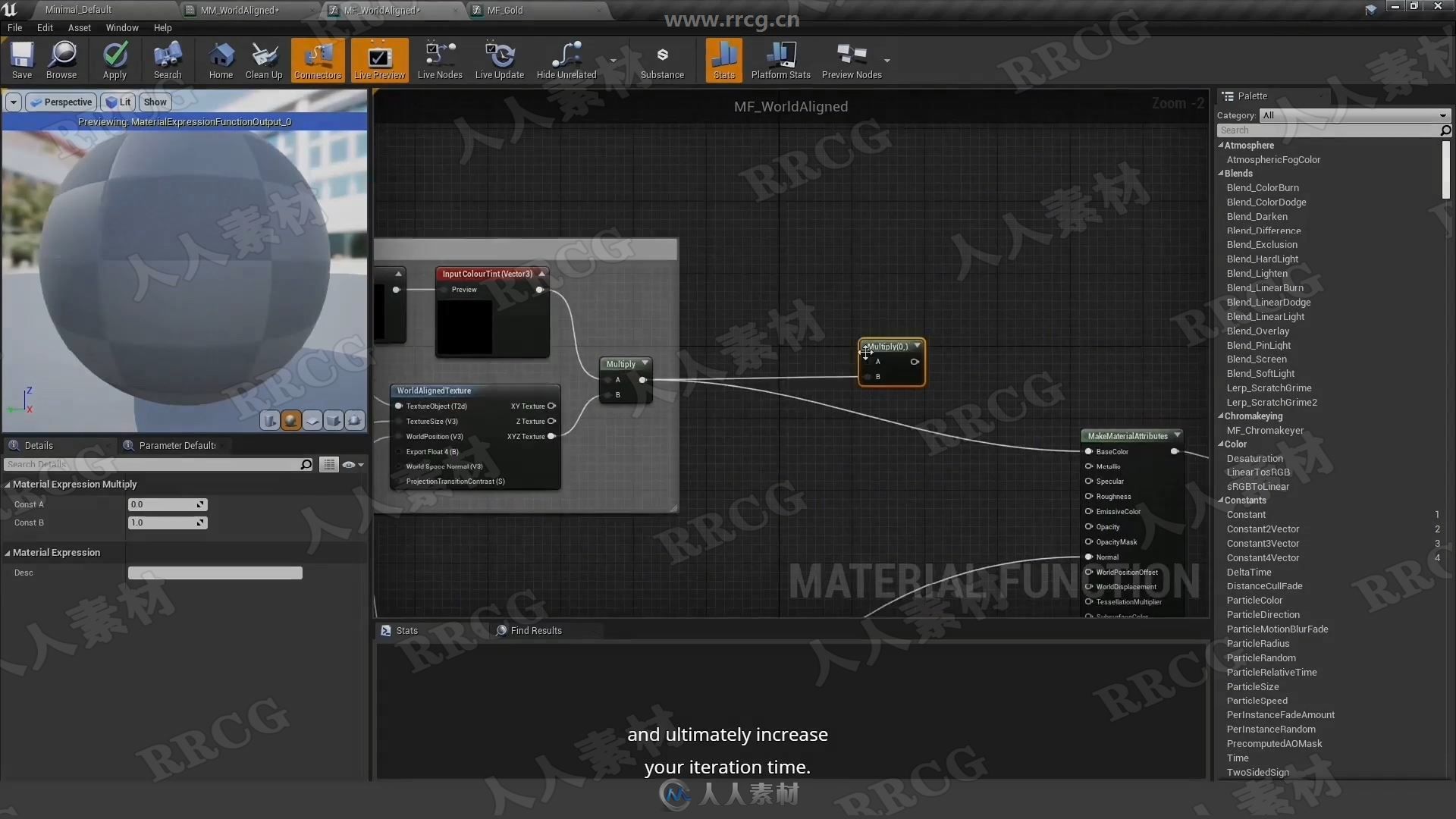This screenshot has height=819, width=1456.
Task: Select the sphere preview mesh icon
Action: pos(290,420)
